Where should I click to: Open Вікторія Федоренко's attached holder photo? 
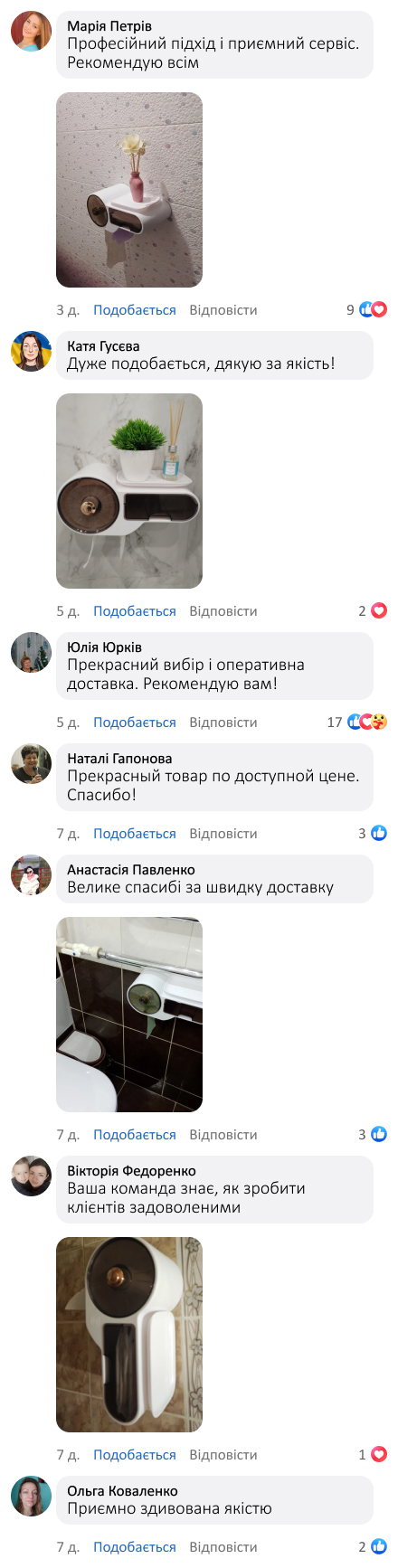(x=129, y=1335)
